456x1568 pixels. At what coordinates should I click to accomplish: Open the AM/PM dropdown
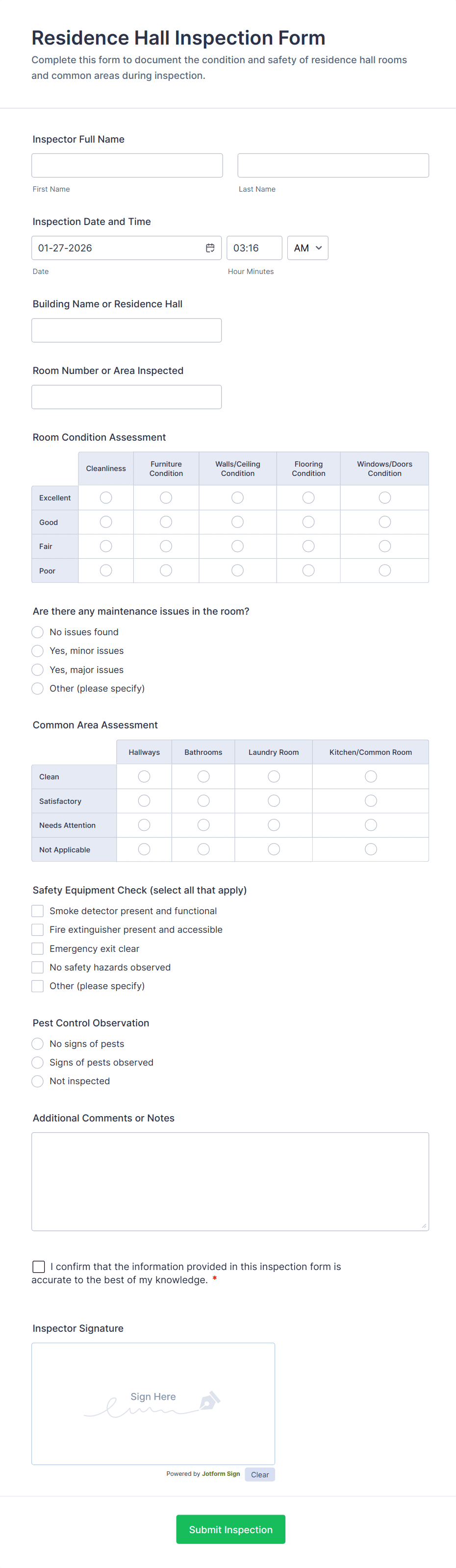click(x=307, y=248)
